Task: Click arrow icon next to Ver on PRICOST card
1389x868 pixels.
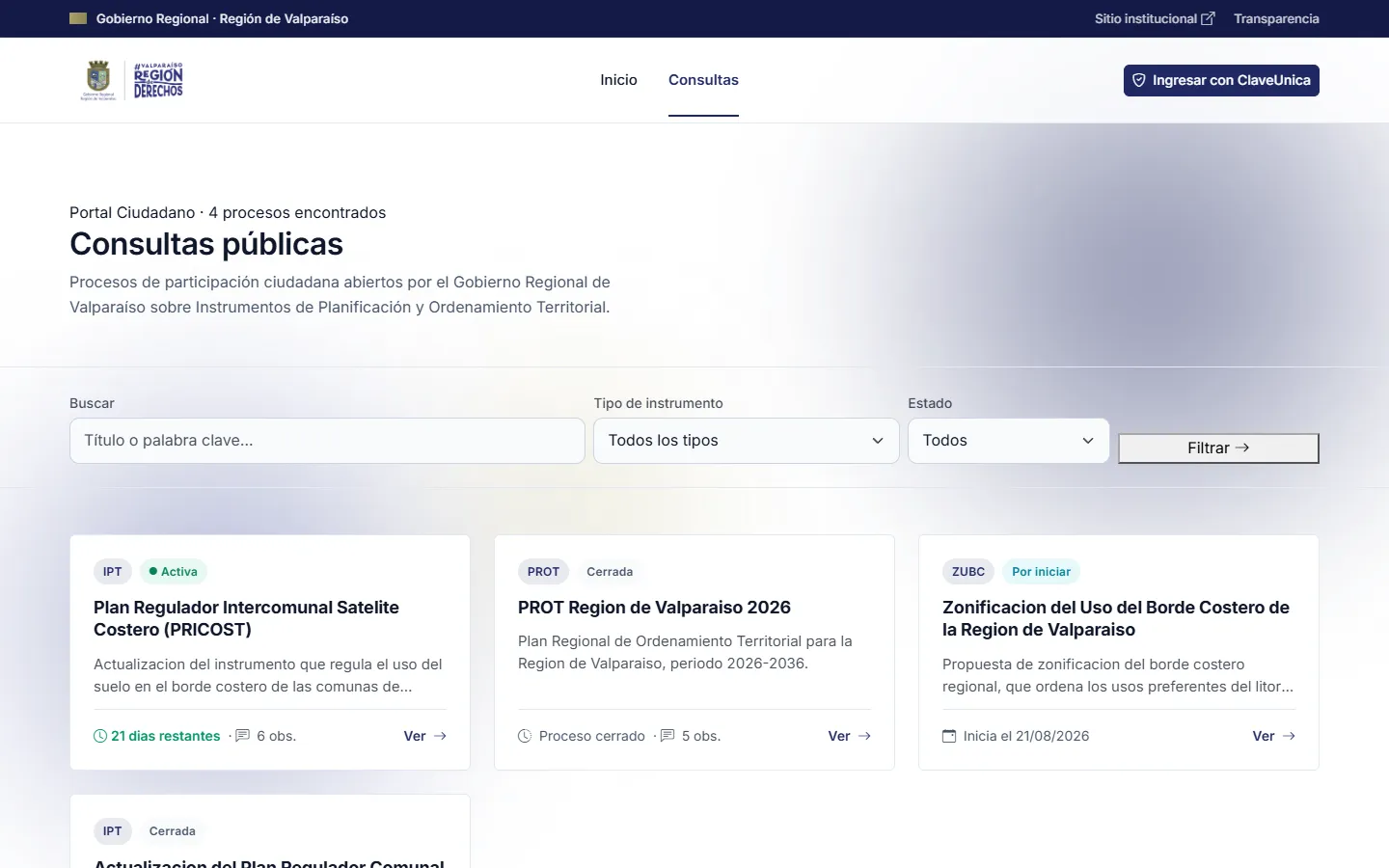Action: tap(440, 736)
